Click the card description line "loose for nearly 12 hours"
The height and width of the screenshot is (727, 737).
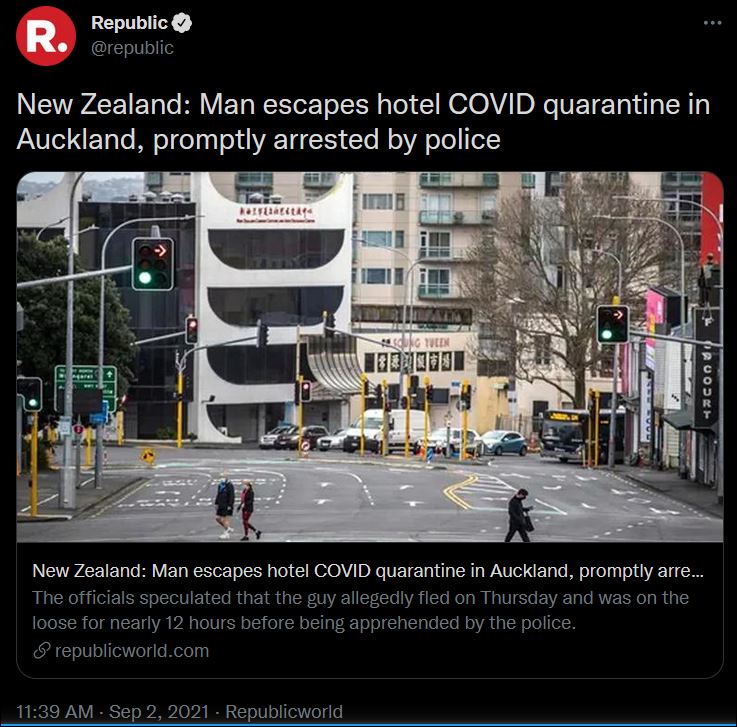304,623
